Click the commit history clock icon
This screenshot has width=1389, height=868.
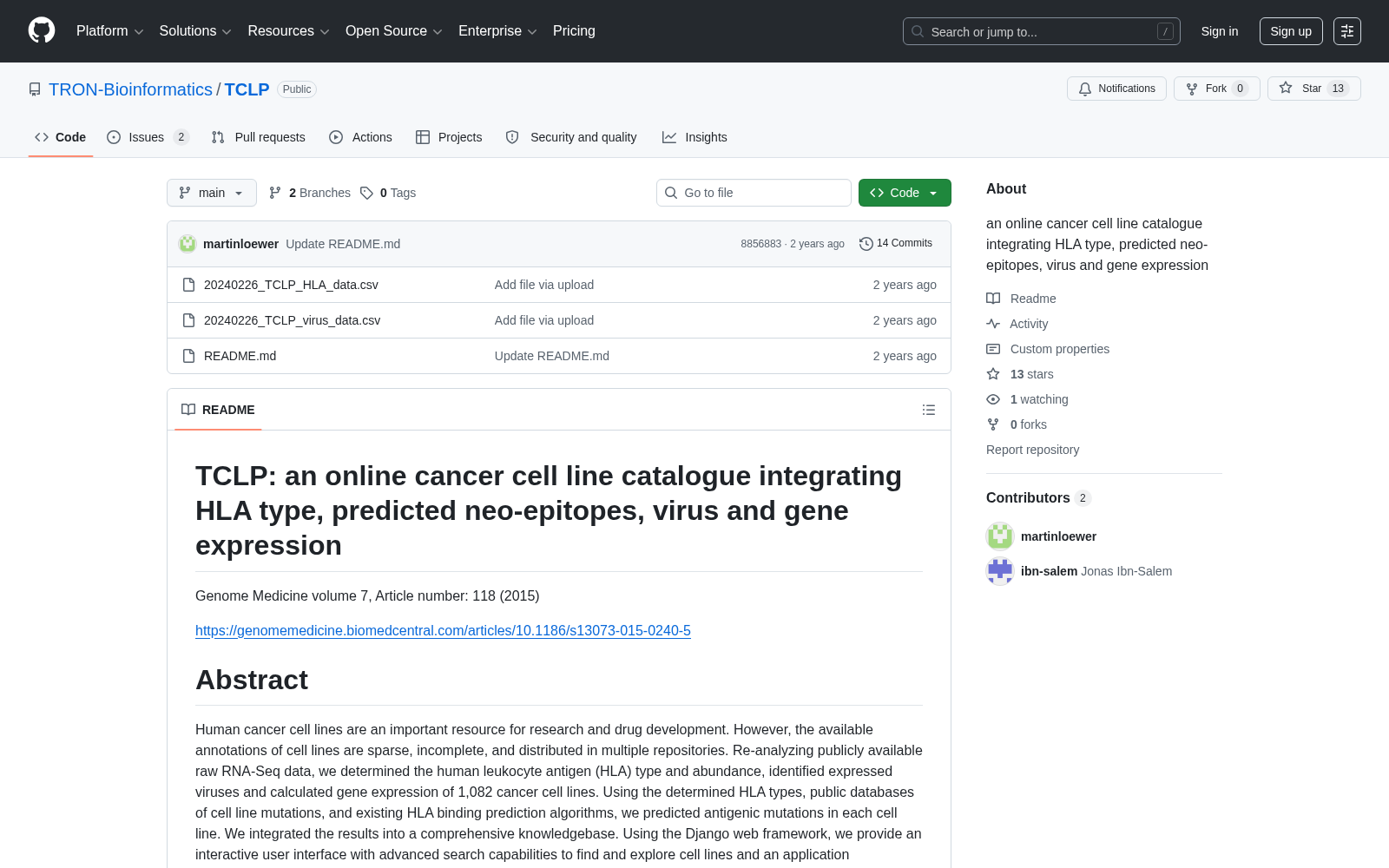(x=866, y=244)
